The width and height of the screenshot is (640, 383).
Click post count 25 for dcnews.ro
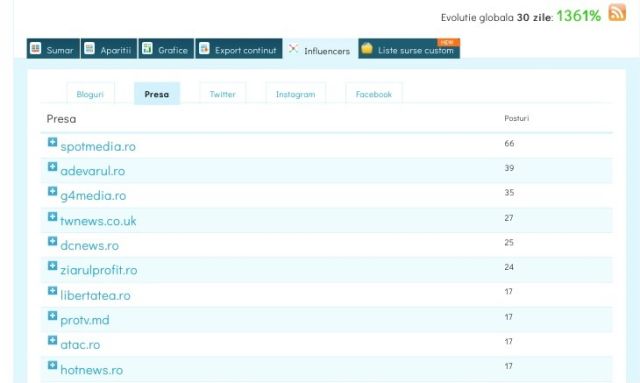click(x=509, y=242)
